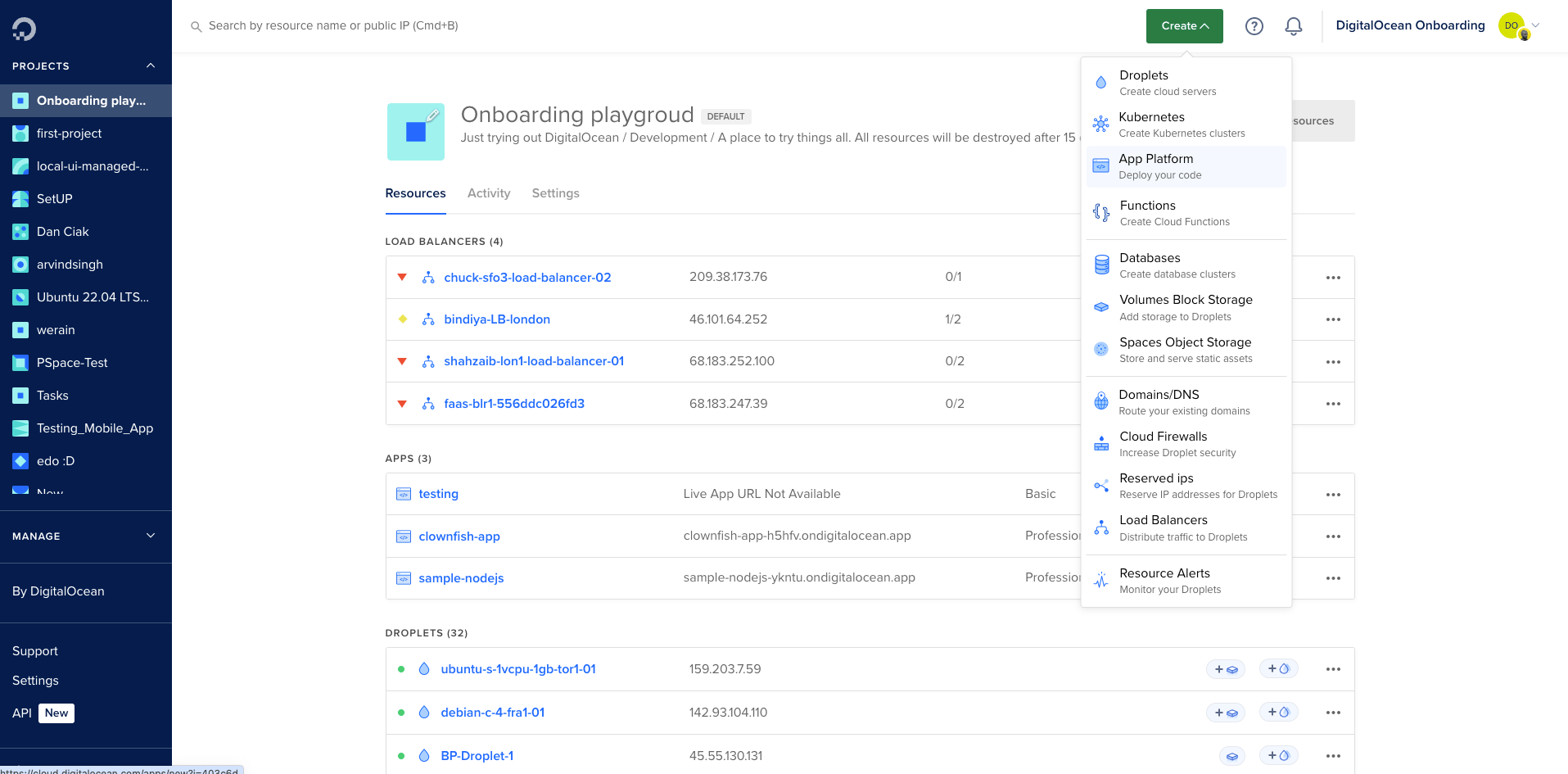
Task: Click sidebar Settings link
Action: [35, 681]
